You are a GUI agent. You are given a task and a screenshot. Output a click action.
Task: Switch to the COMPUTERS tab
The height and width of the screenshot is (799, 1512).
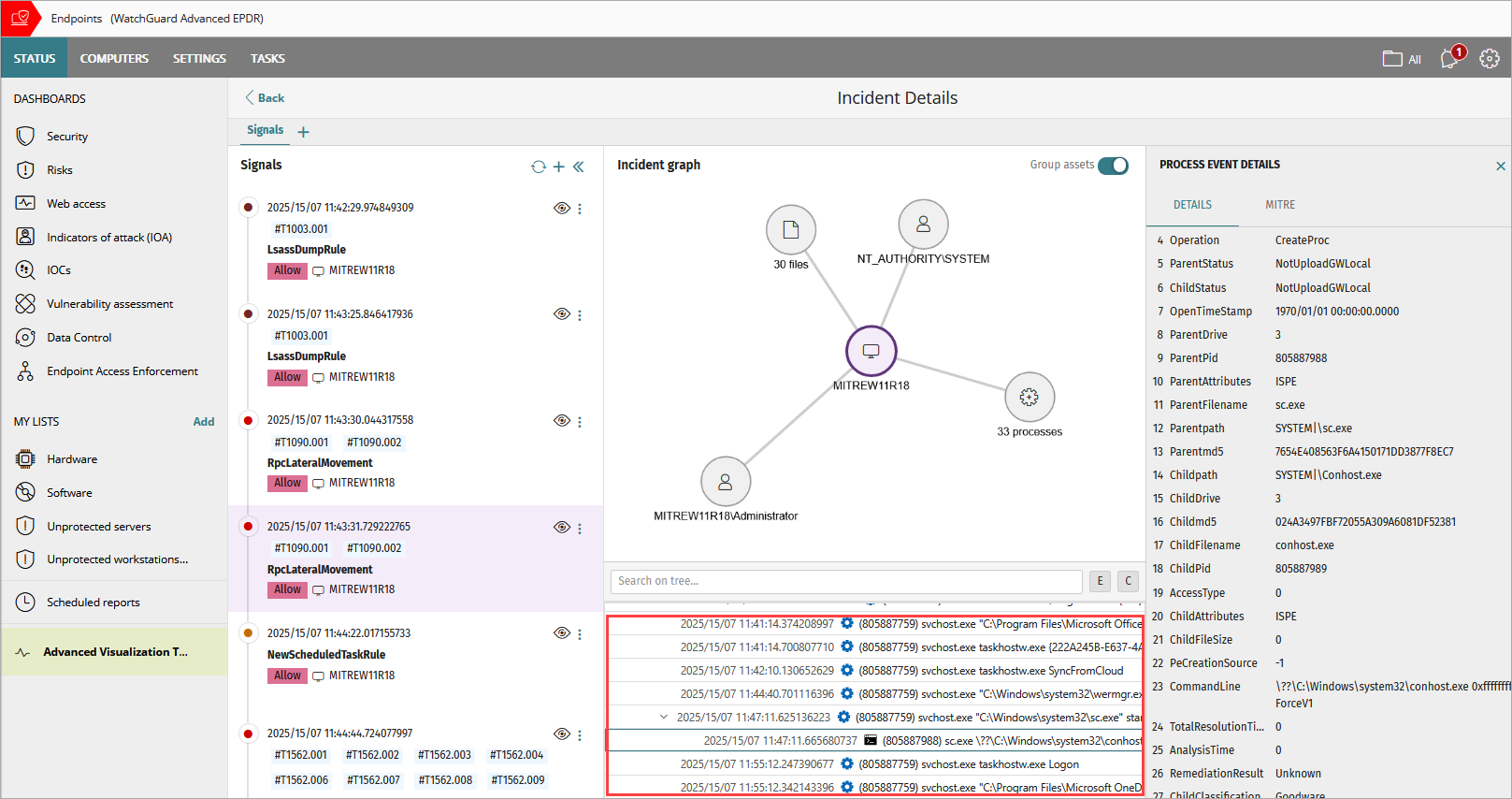click(114, 58)
